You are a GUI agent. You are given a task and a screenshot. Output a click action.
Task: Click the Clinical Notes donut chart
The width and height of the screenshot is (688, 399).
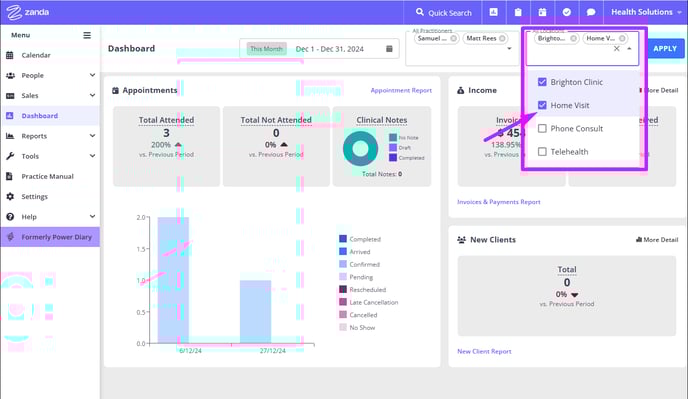360,148
